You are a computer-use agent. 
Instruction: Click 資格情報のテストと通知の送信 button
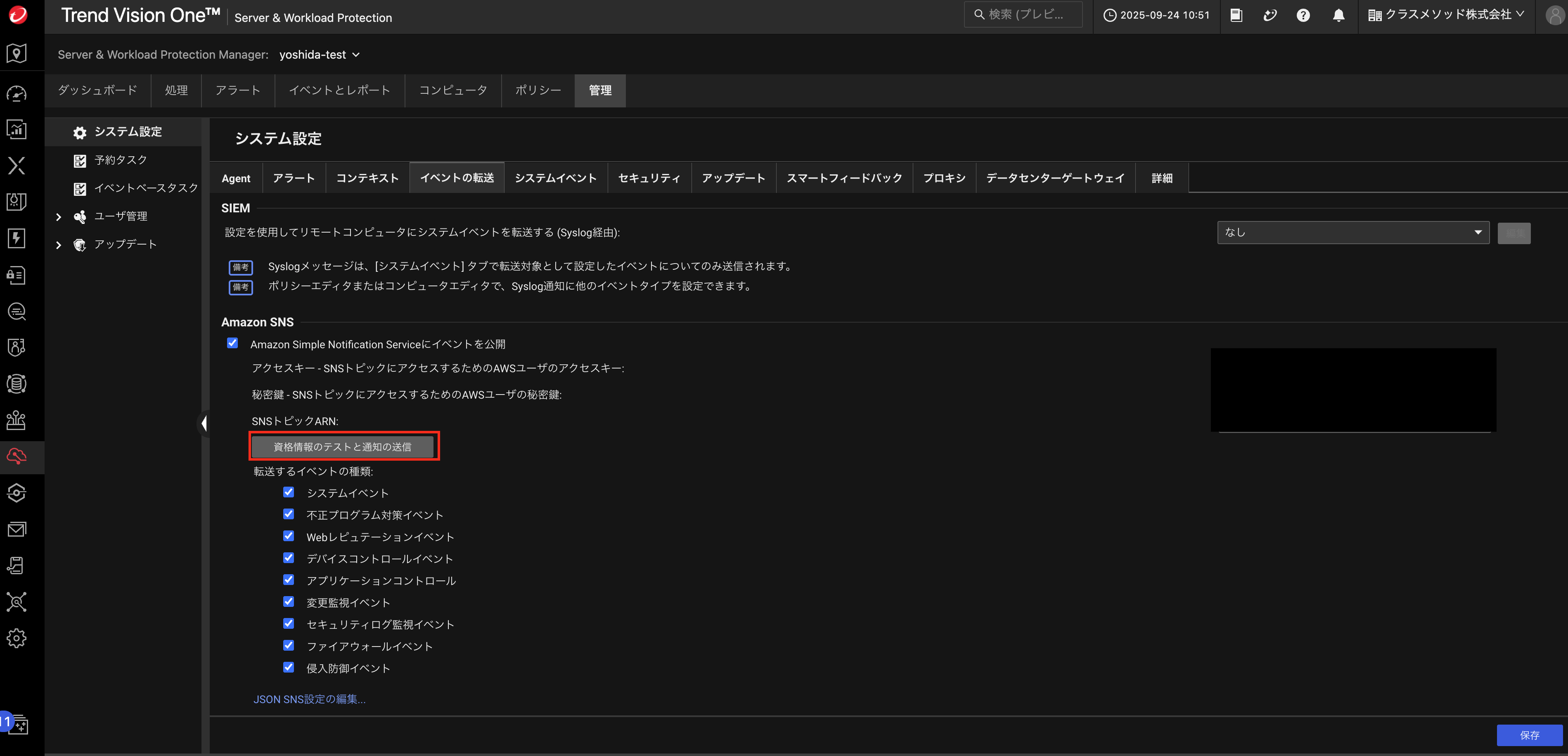(343, 447)
